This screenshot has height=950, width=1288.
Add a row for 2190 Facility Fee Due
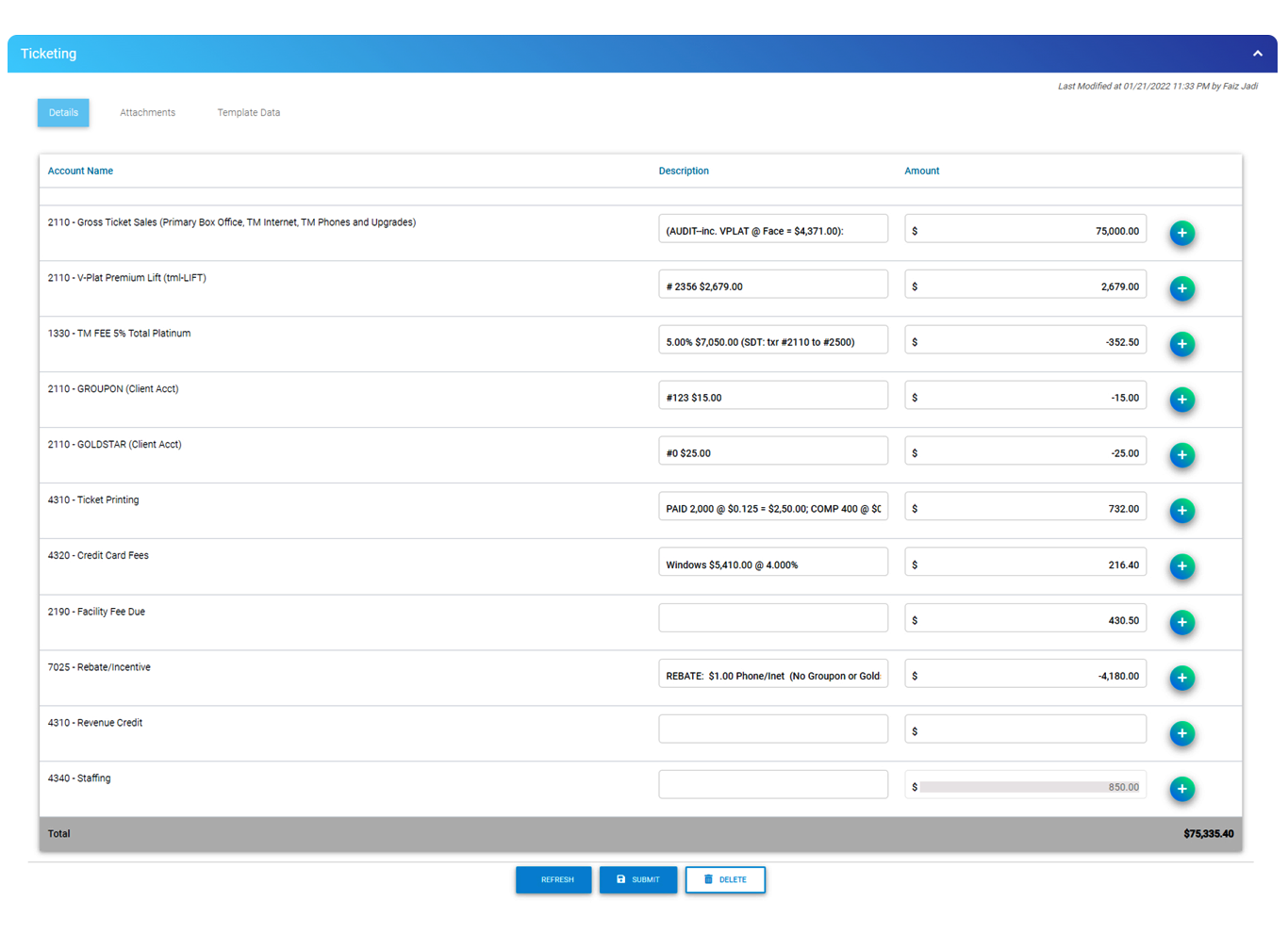(1182, 622)
